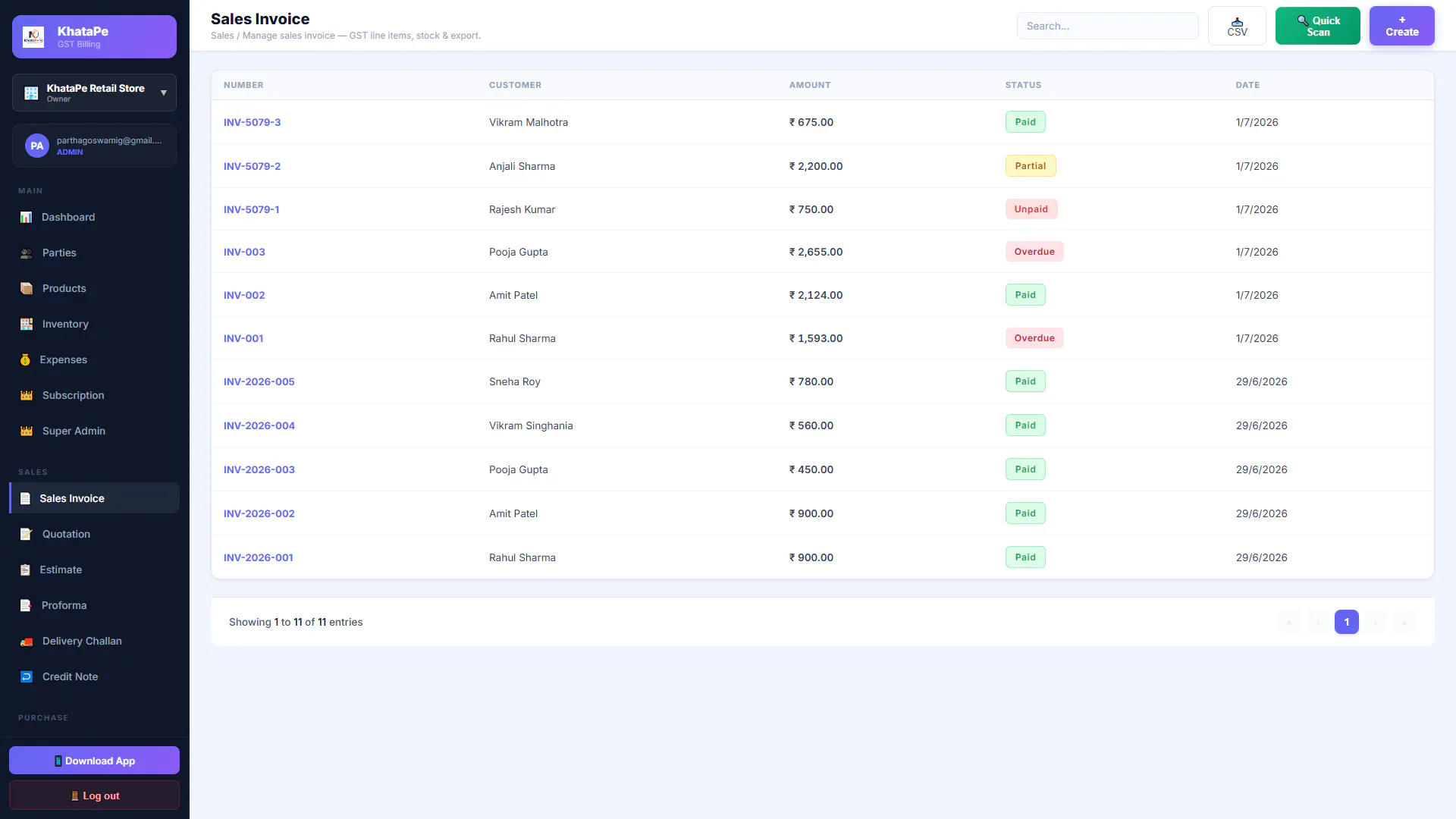Open invoice INV-5079-2
1456x819 pixels.
click(x=252, y=166)
